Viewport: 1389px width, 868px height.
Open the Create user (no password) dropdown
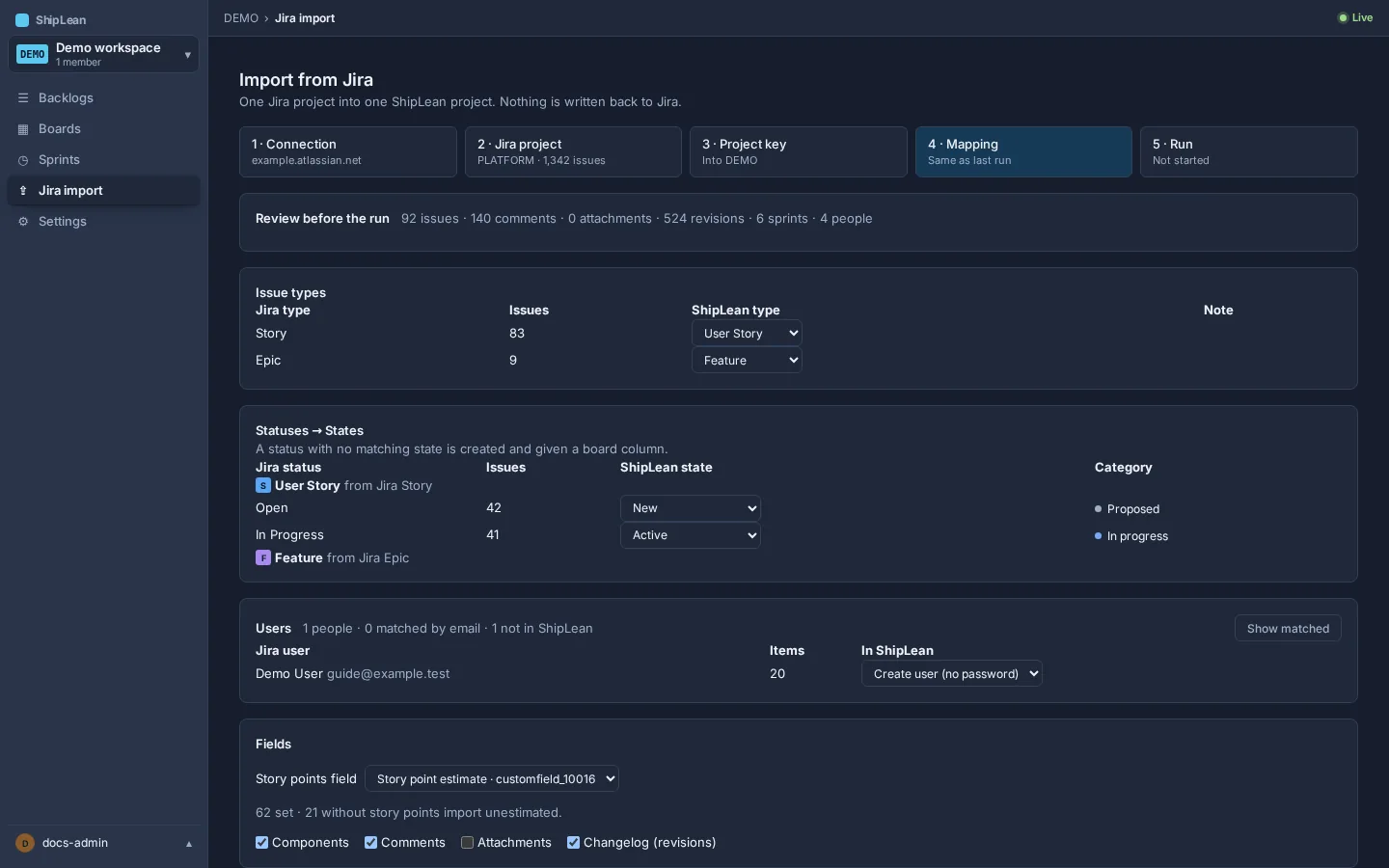click(952, 674)
